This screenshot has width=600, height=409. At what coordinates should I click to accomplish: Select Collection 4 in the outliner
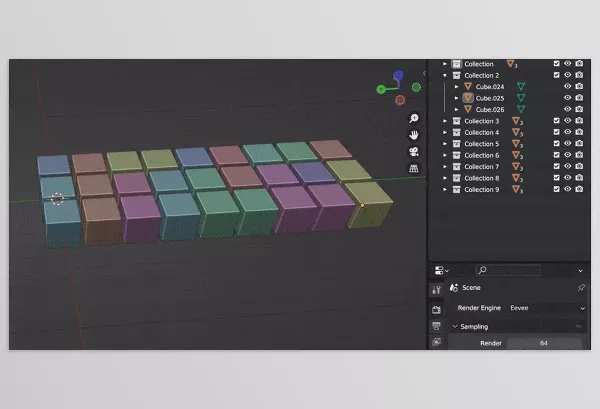point(481,132)
